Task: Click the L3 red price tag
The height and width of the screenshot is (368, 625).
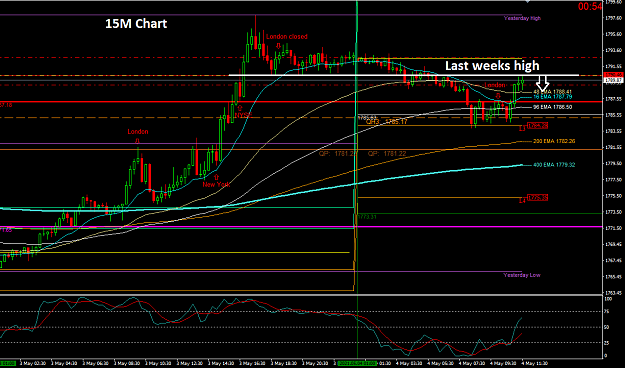Action: [x=537, y=126]
